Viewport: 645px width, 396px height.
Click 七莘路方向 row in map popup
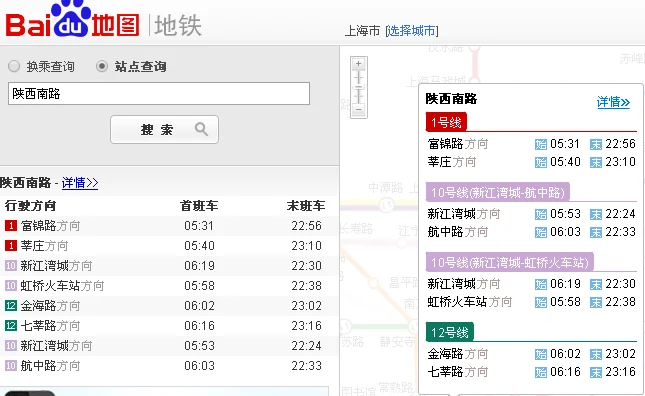click(x=531, y=372)
